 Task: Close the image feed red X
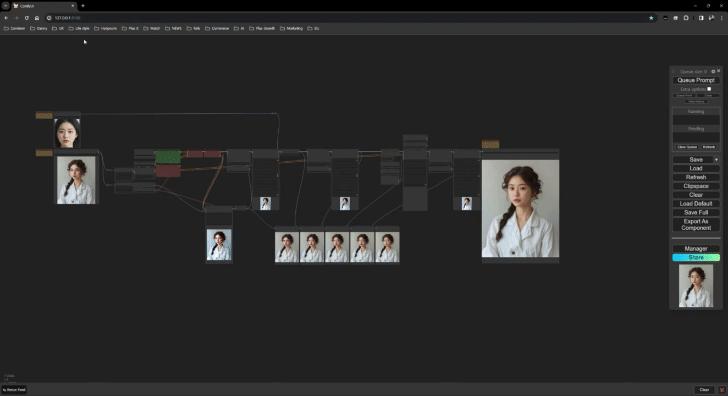(x=722, y=390)
